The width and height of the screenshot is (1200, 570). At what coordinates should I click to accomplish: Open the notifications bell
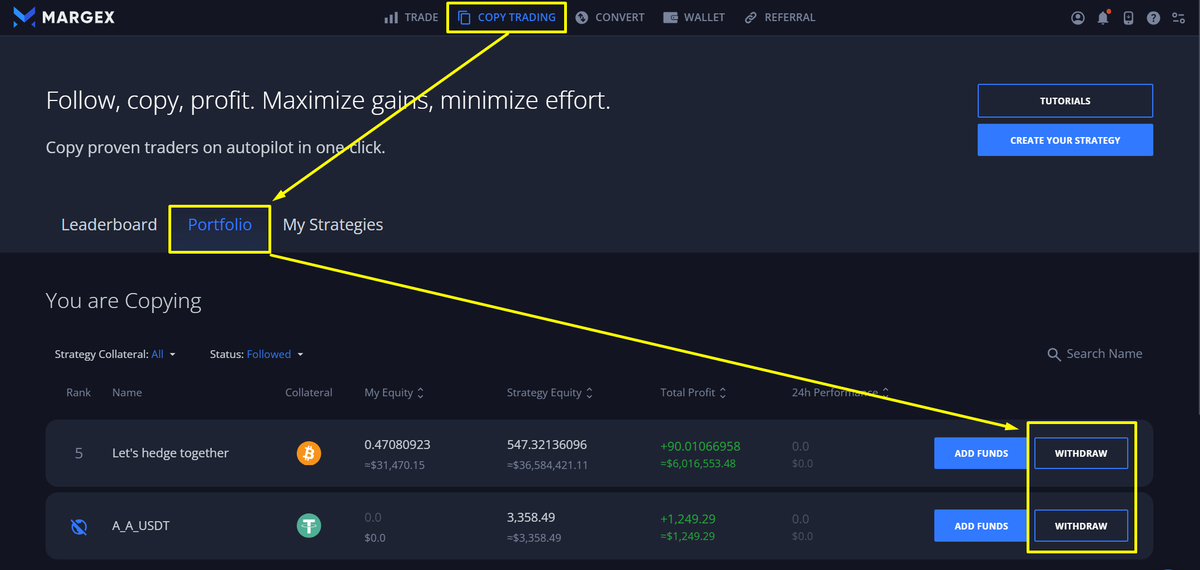pos(1103,18)
